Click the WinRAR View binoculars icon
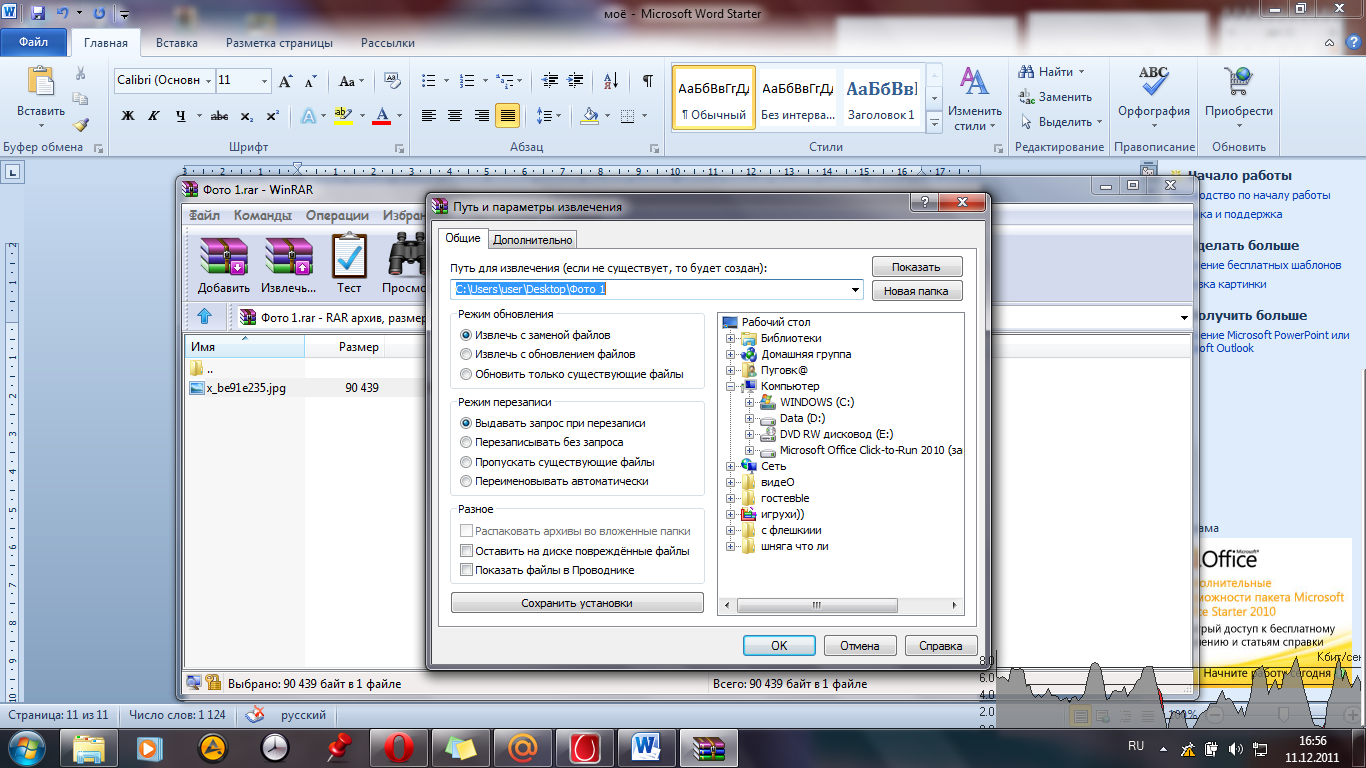This screenshot has height=768, width=1366. [x=407, y=256]
